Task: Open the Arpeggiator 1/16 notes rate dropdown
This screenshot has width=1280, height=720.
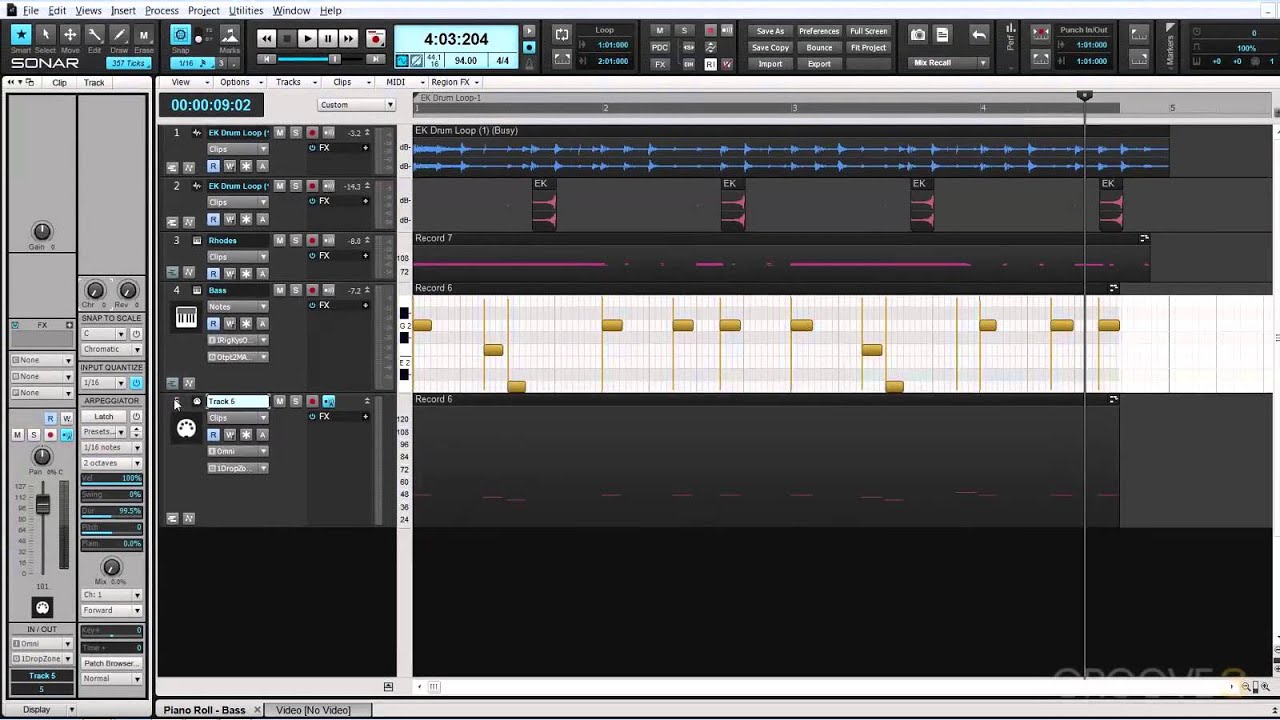Action: [112, 447]
